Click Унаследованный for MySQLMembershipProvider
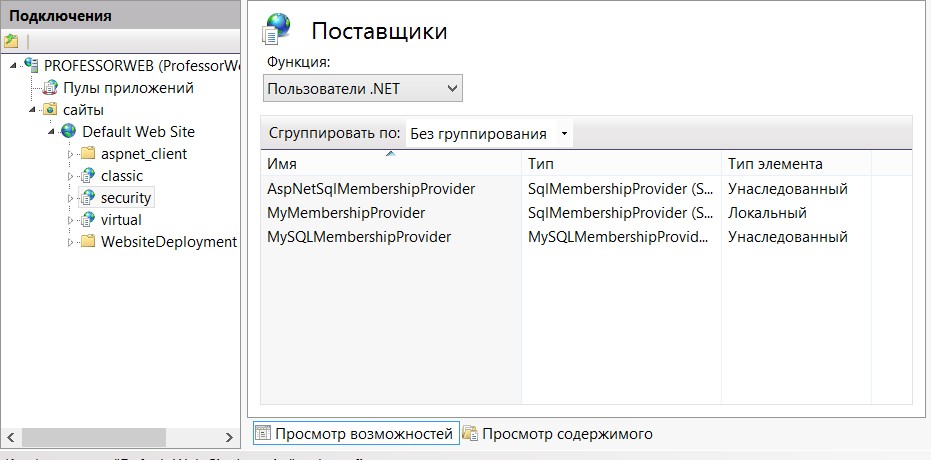The height and width of the screenshot is (460, 931). tap(788, 237)
